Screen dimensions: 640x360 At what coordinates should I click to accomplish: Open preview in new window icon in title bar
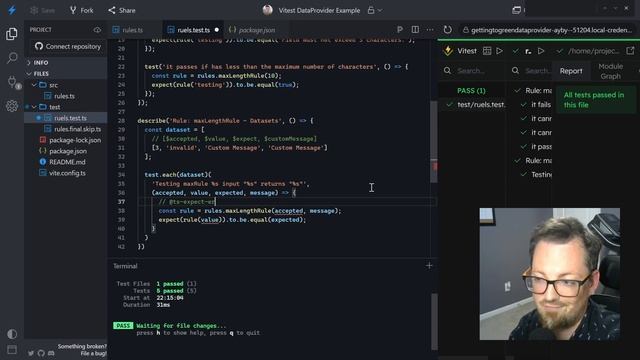click(x=516, y=10)
